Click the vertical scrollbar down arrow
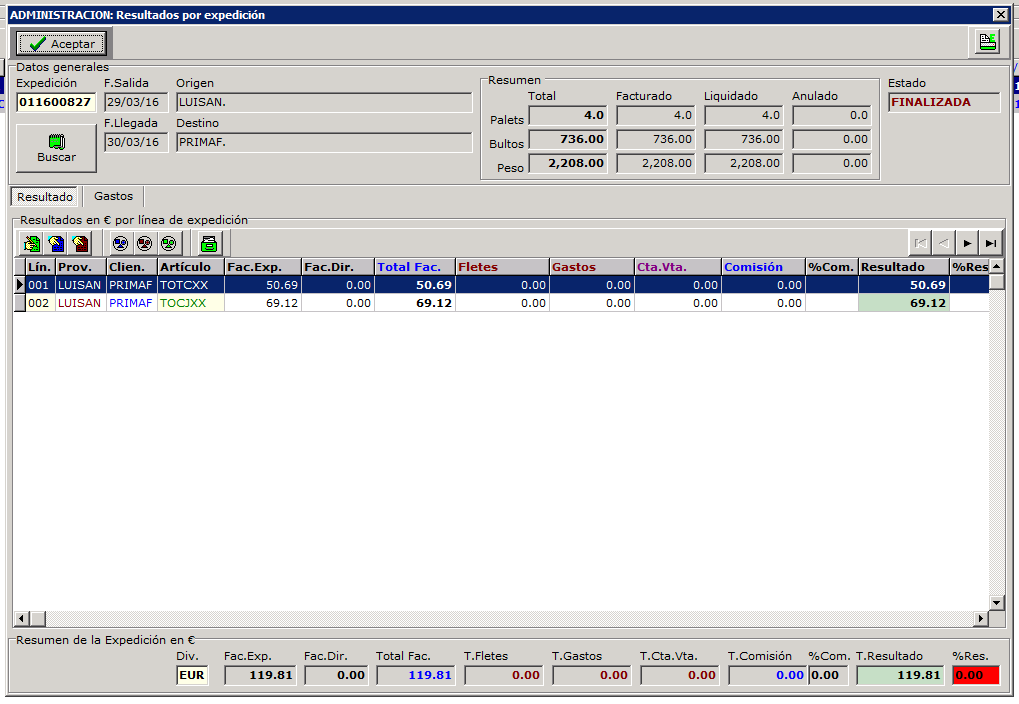This screenshot has height=704, width=1019. (x=996, y=602)
